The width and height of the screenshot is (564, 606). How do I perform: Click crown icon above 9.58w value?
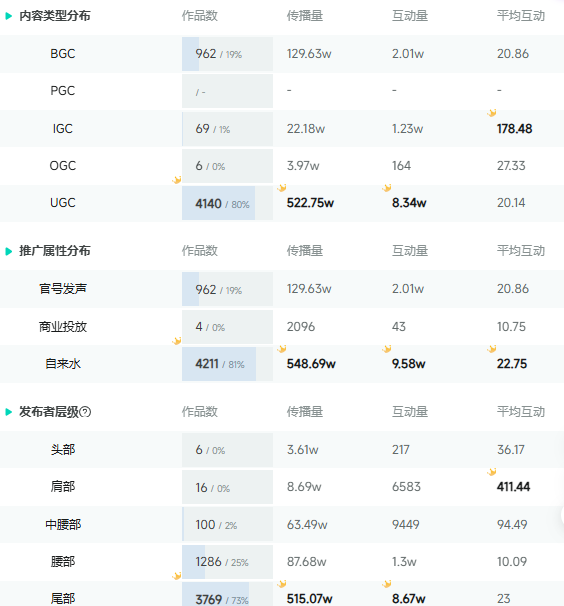387,349
